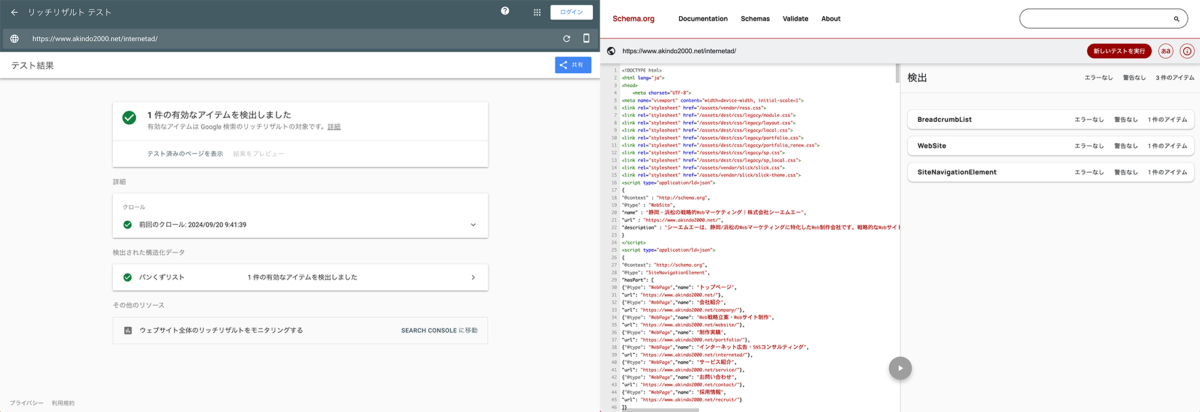Screen dimensions: 1200x412
Task: Open the Google apps grid icon
Action: (x=537, y=12)
